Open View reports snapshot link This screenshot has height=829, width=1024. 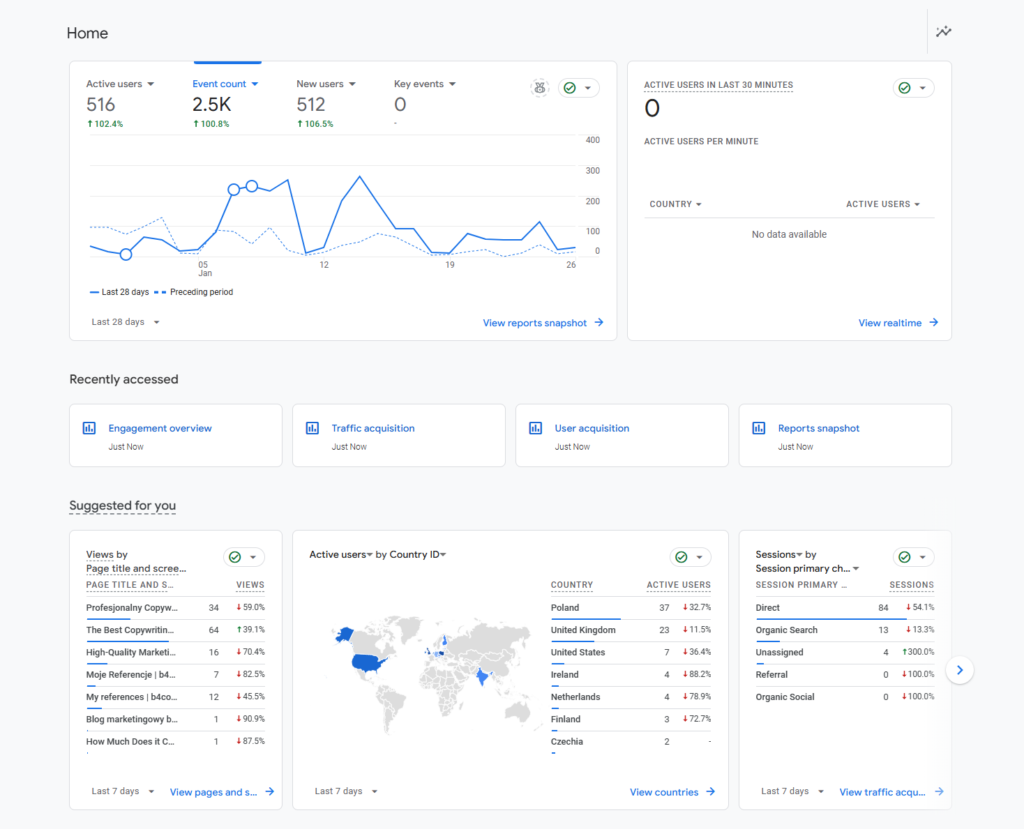pyautogui.click(x=542, y=323)
